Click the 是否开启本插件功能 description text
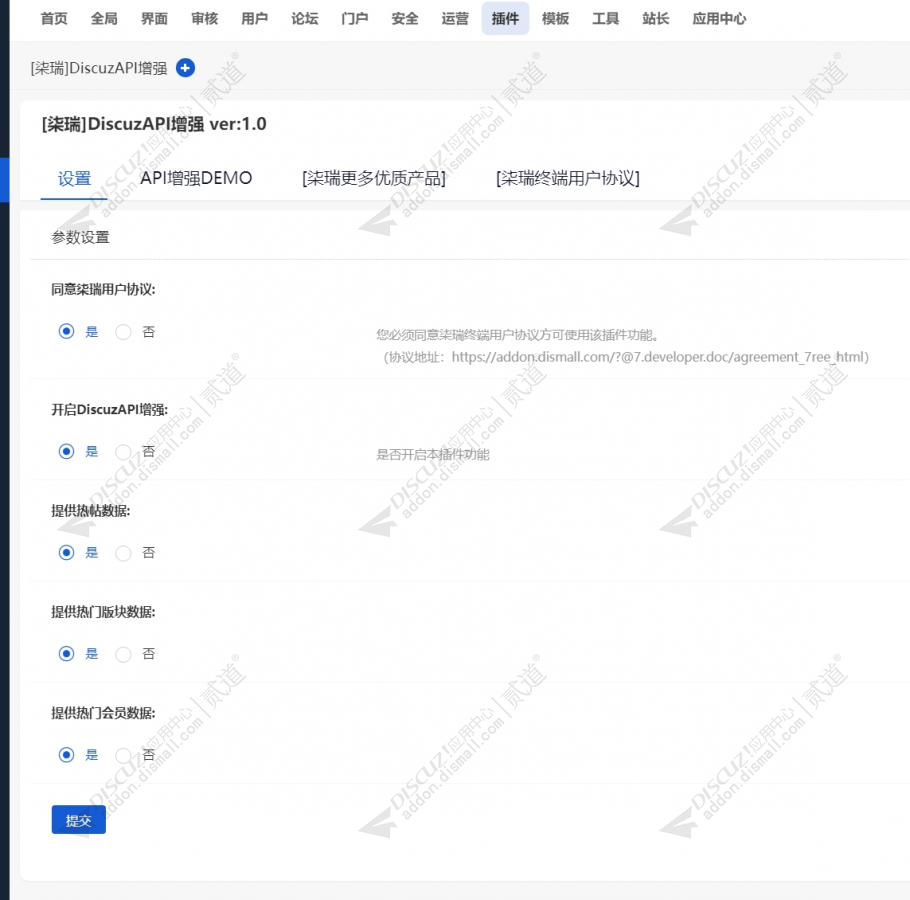Viewport: 910px width, 900px height. tap(433, 454)
